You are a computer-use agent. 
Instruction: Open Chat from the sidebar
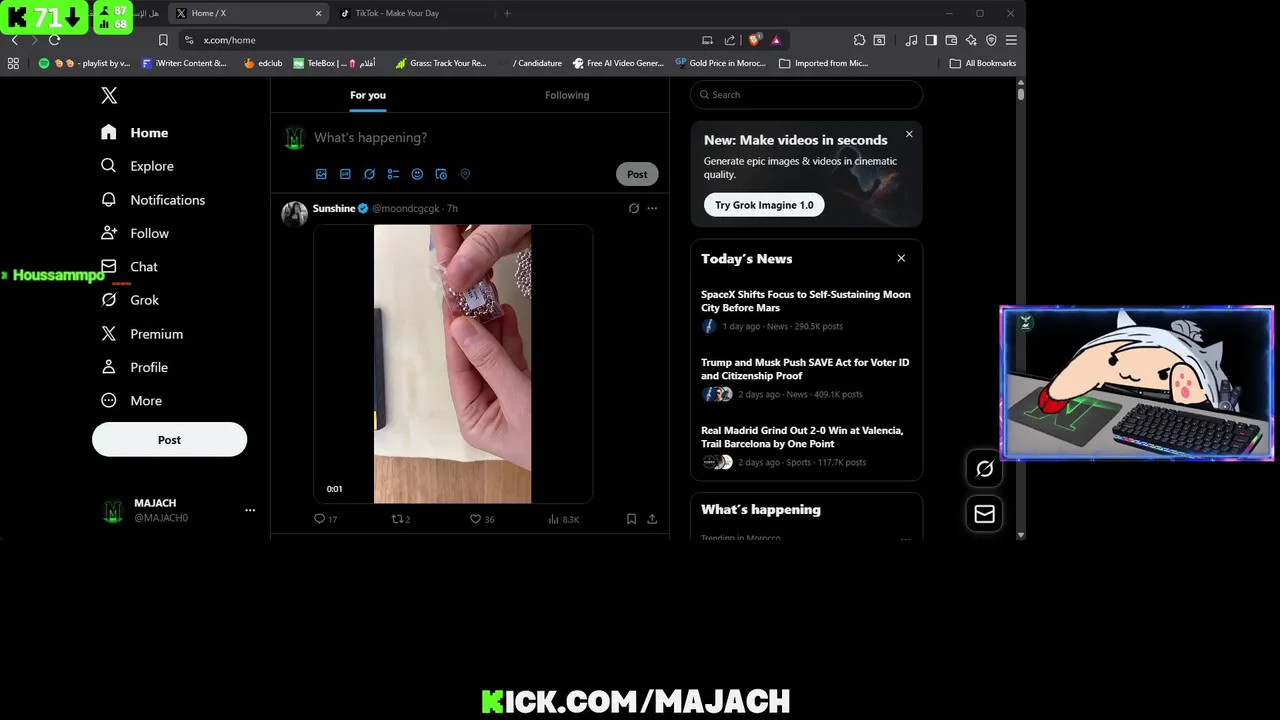point(130,267)
